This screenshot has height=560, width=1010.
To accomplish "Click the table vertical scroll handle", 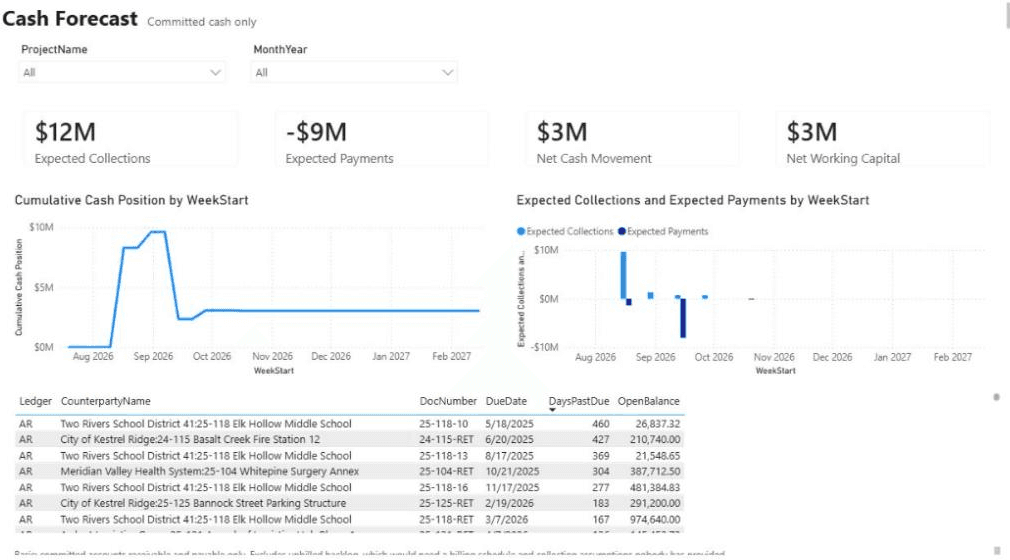I will tap(996, 398).
